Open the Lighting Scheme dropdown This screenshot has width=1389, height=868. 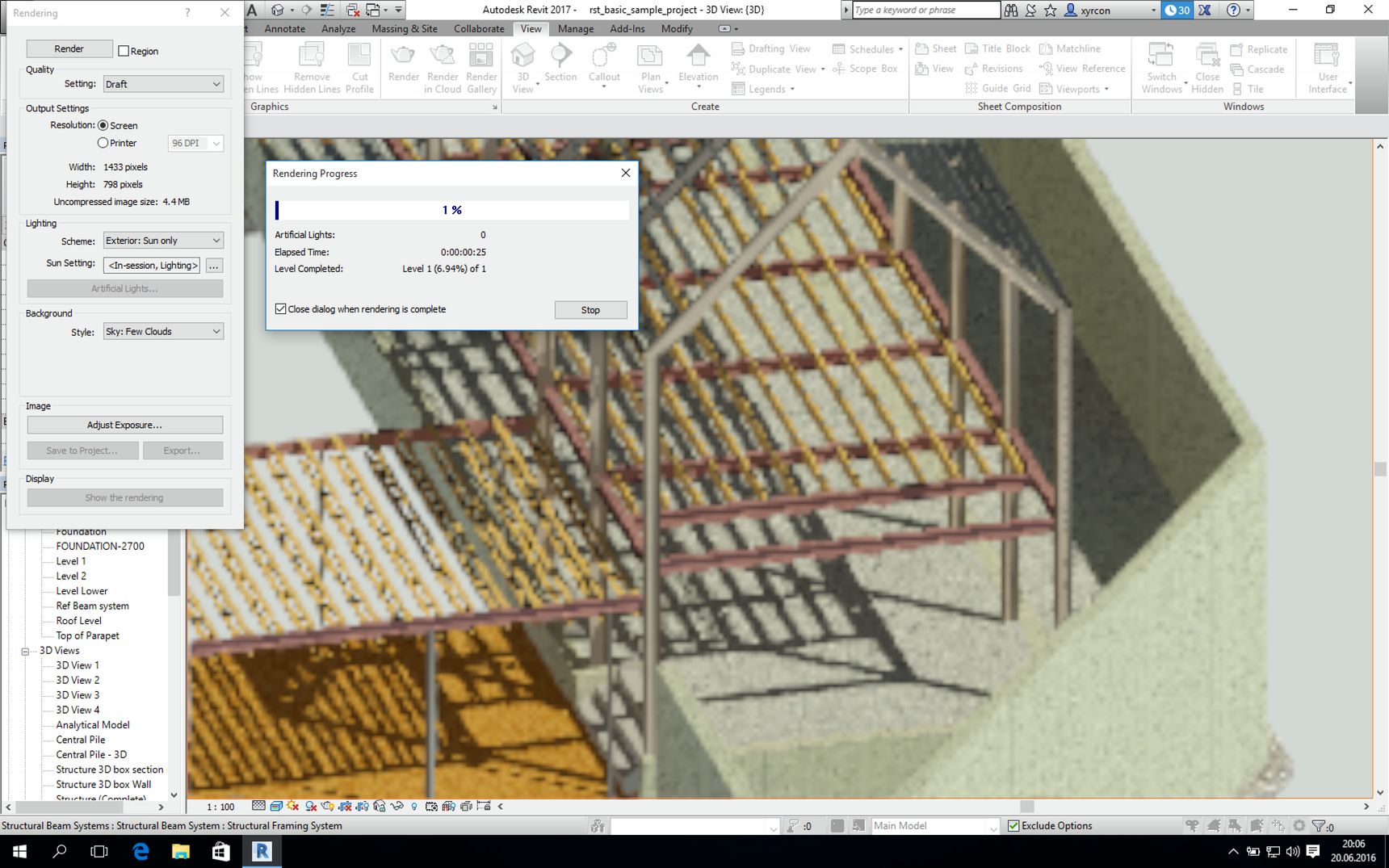(163, 241)
